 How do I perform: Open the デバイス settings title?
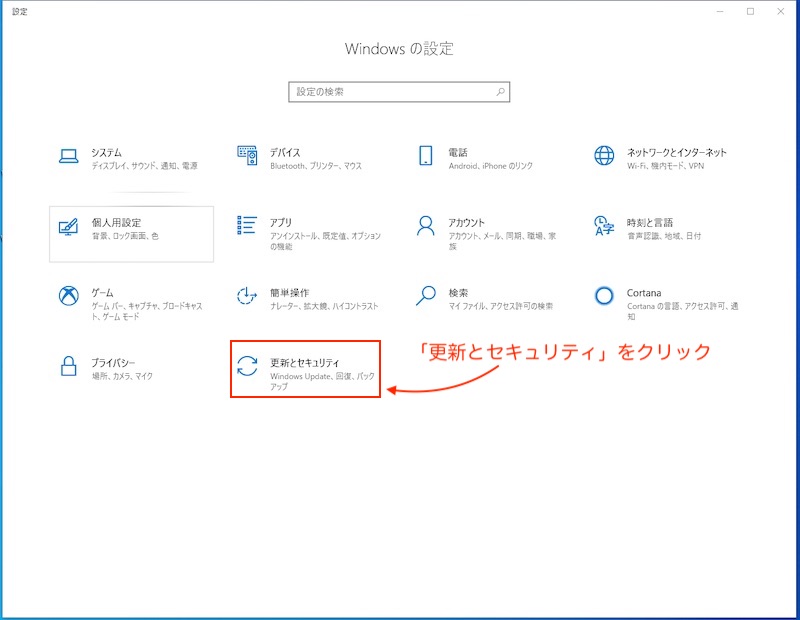(x=285, y=153)
